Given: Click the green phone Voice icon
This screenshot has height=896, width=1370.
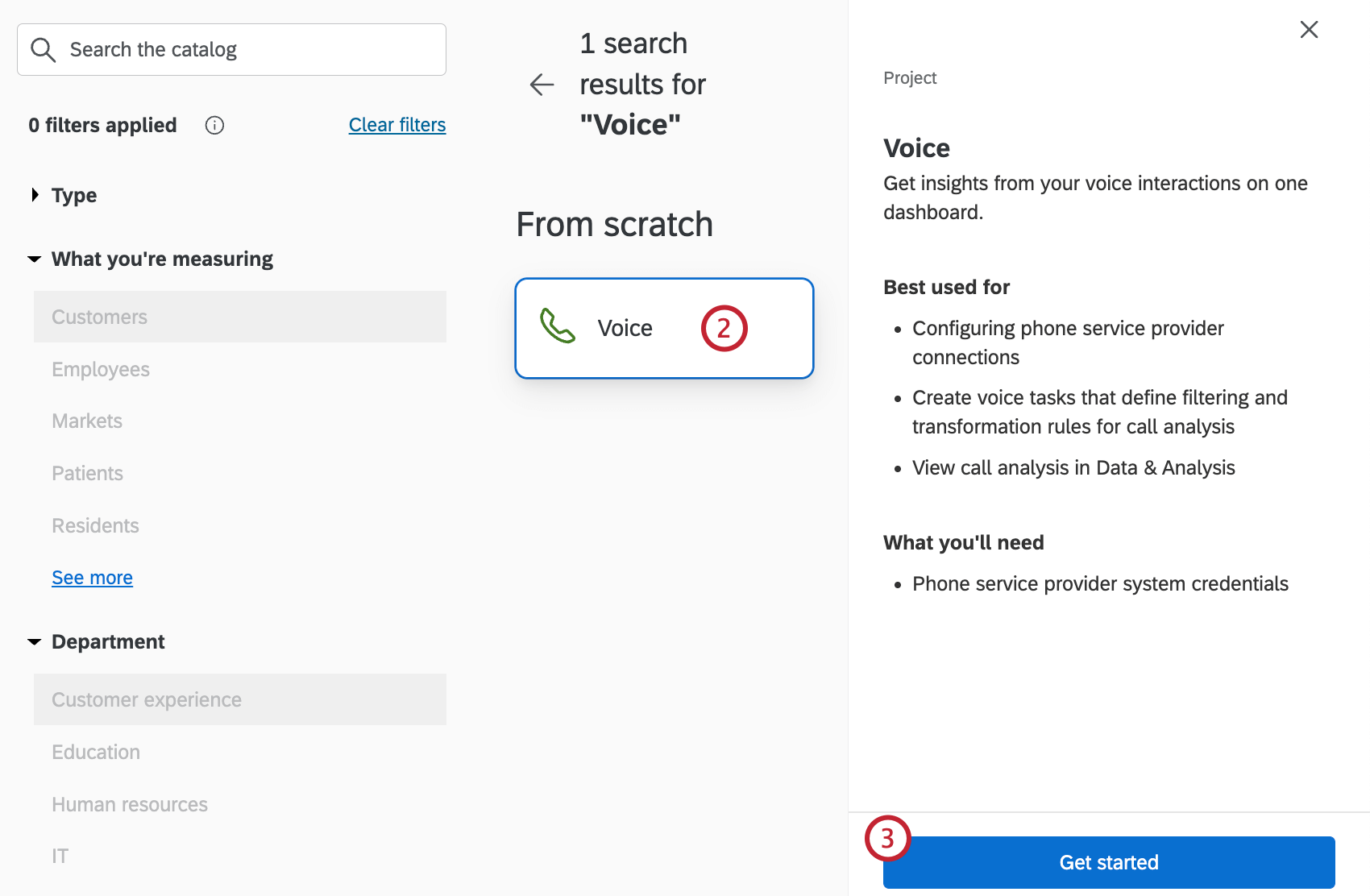Looking at the screenshot, I should pyautogui.click(x=558, y=326).
